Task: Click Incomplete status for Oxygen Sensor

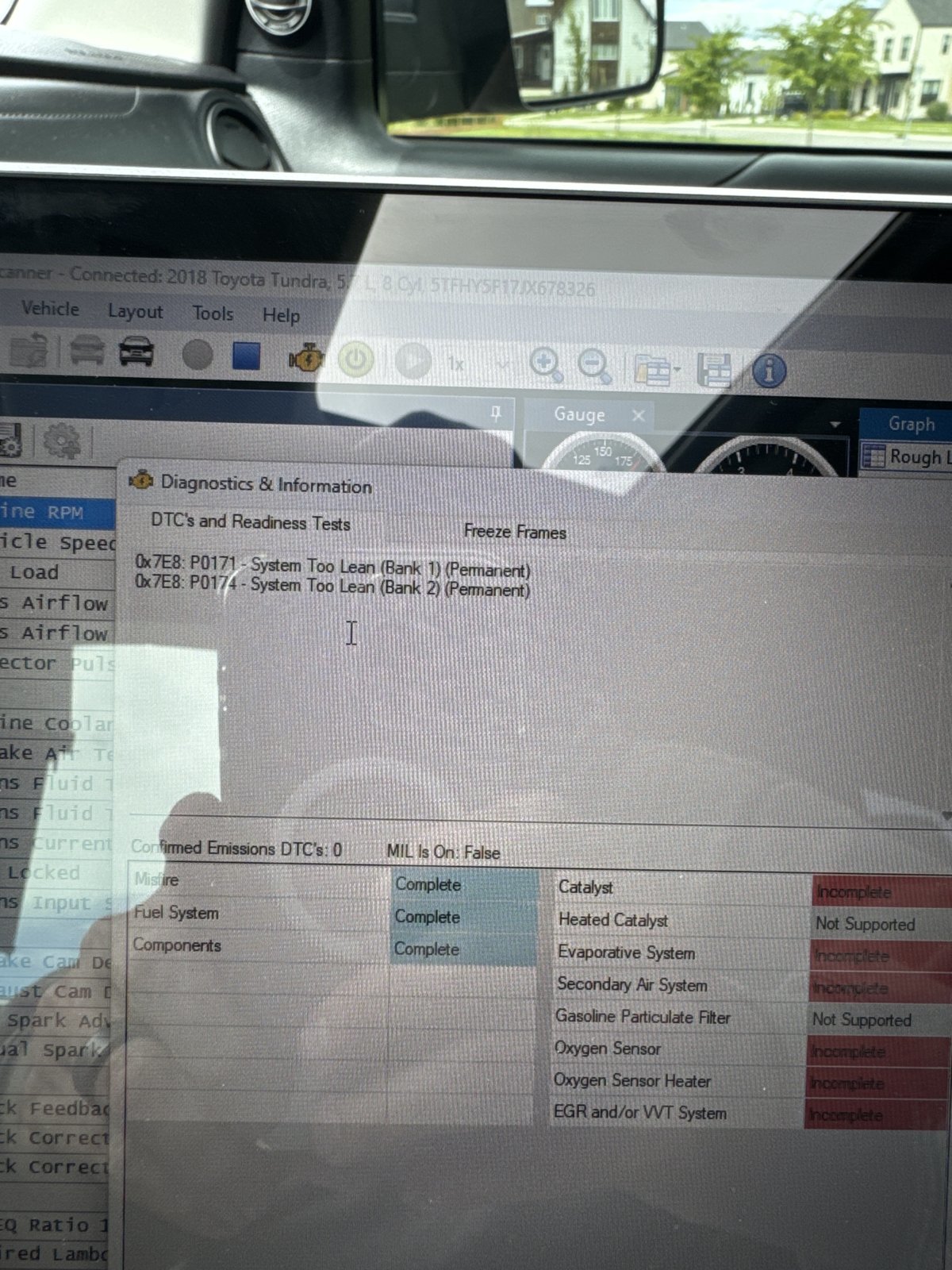Action: click(877, 1052)
